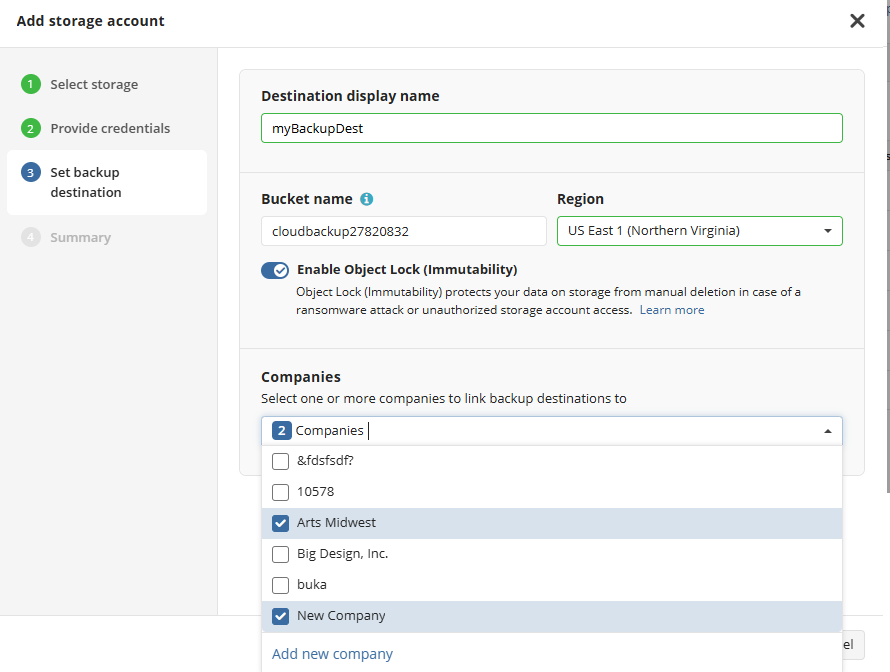
Task: Click the Destination display name field
Action: [x=551, y=128]
